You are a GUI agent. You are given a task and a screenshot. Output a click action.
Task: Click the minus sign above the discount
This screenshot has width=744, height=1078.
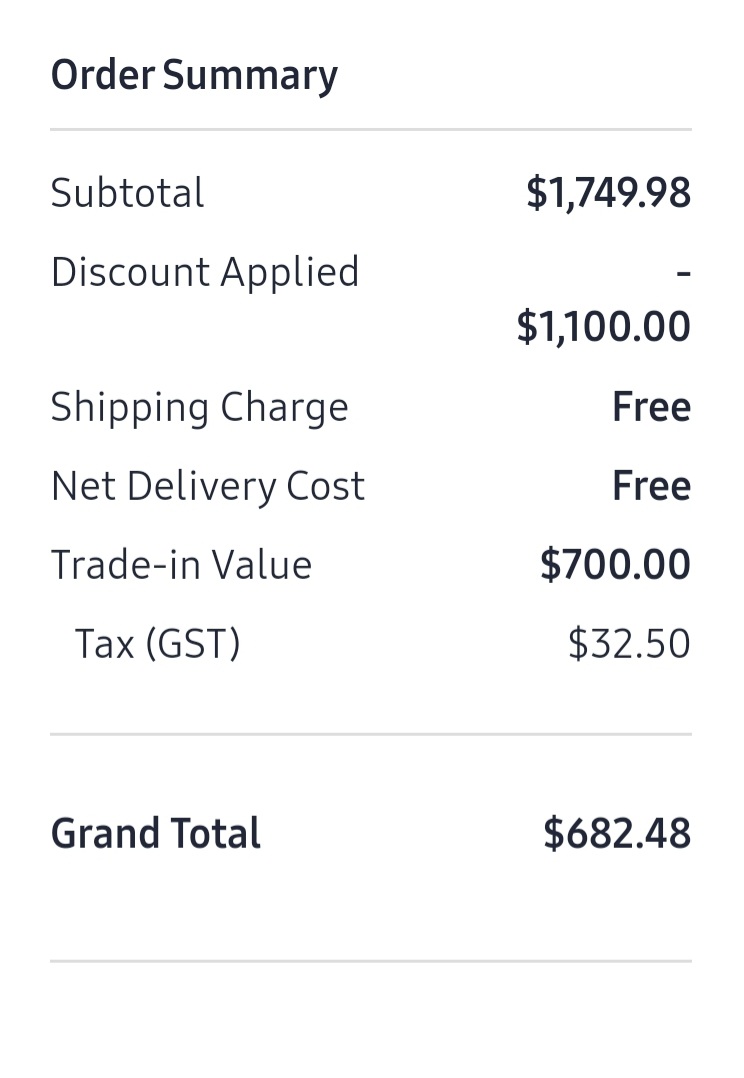pyautogui.click(x=683, y=274)
